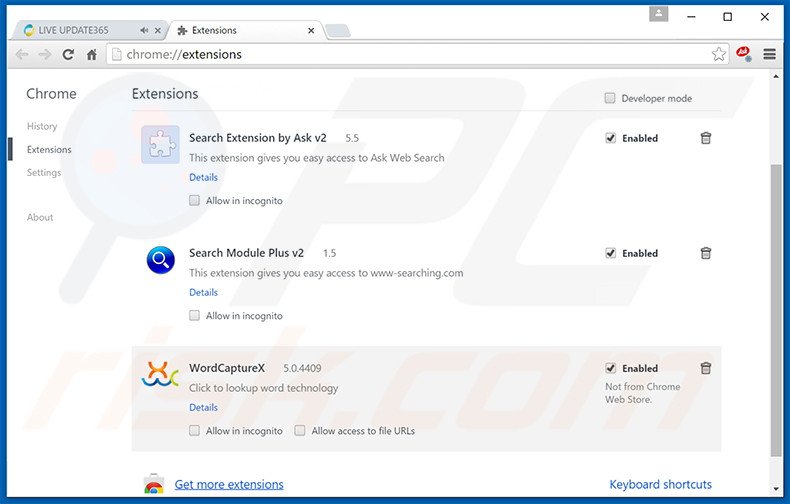Click the Search Extension by Ask v2 title

pyautogui.click(x=257, y=138)
